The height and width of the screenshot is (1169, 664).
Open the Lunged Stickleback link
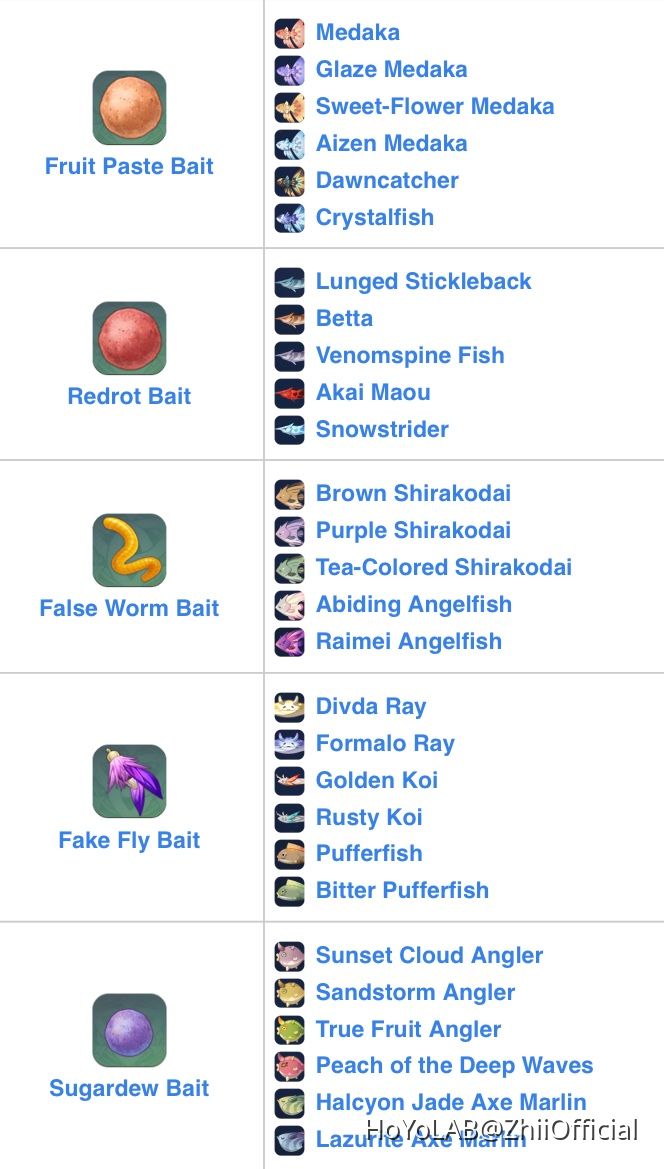pyautogui.click(x=423, y=281)
